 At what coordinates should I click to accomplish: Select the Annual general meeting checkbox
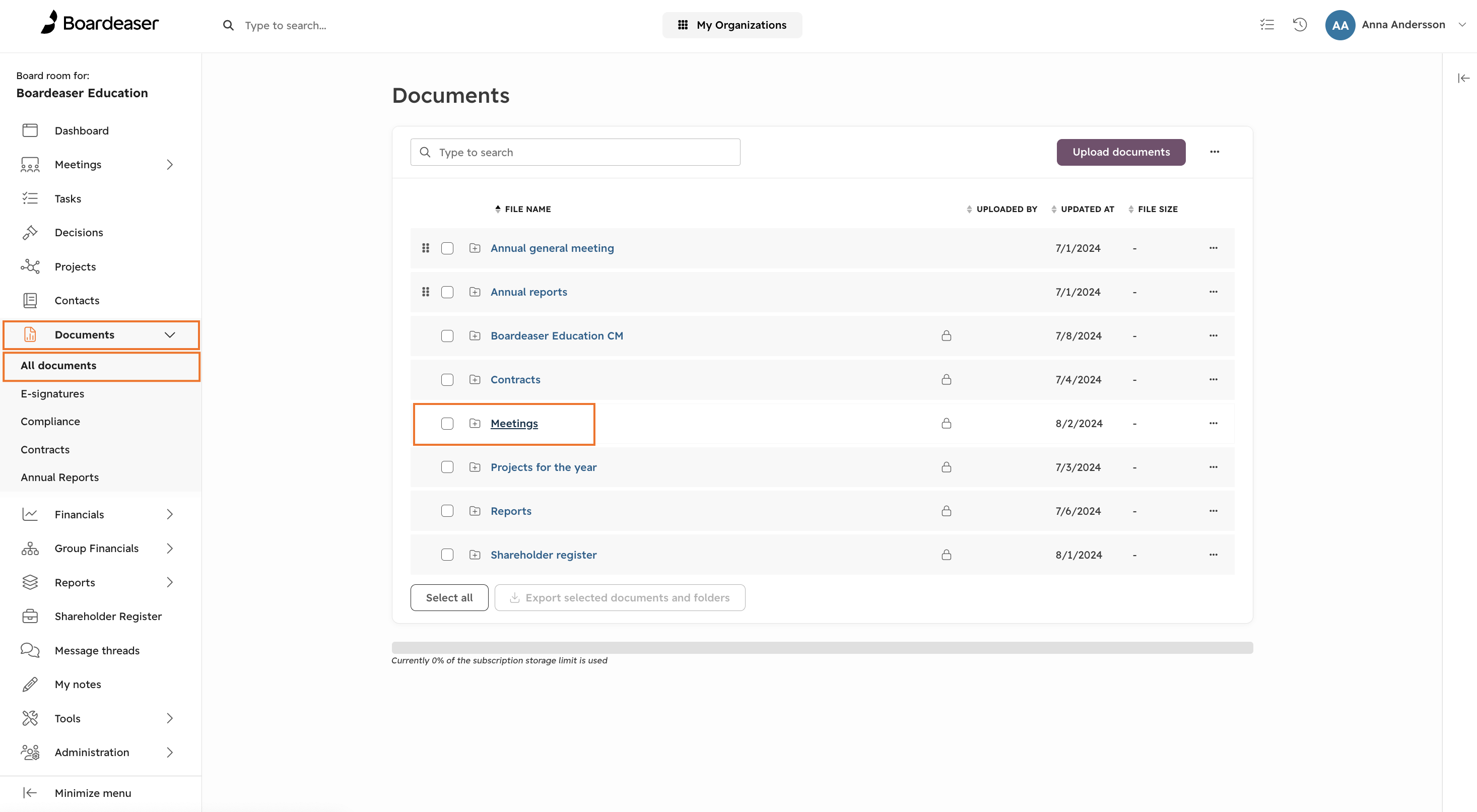pyautogui.click(x=447, y=248)
